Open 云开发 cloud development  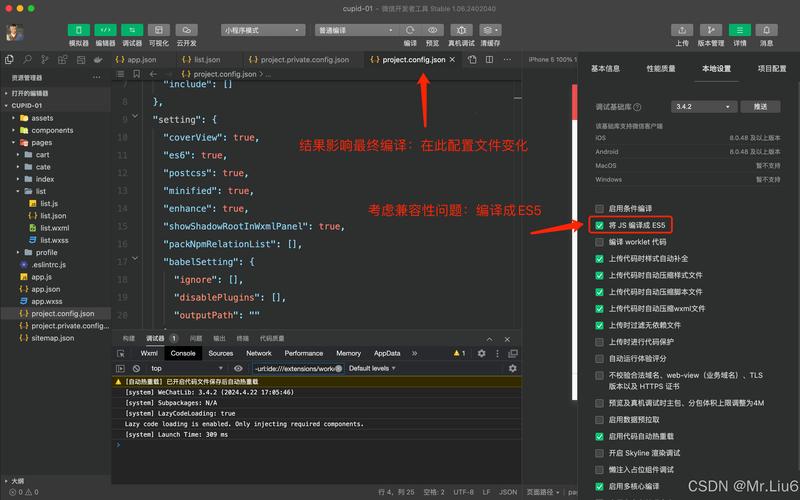(186, 30)
